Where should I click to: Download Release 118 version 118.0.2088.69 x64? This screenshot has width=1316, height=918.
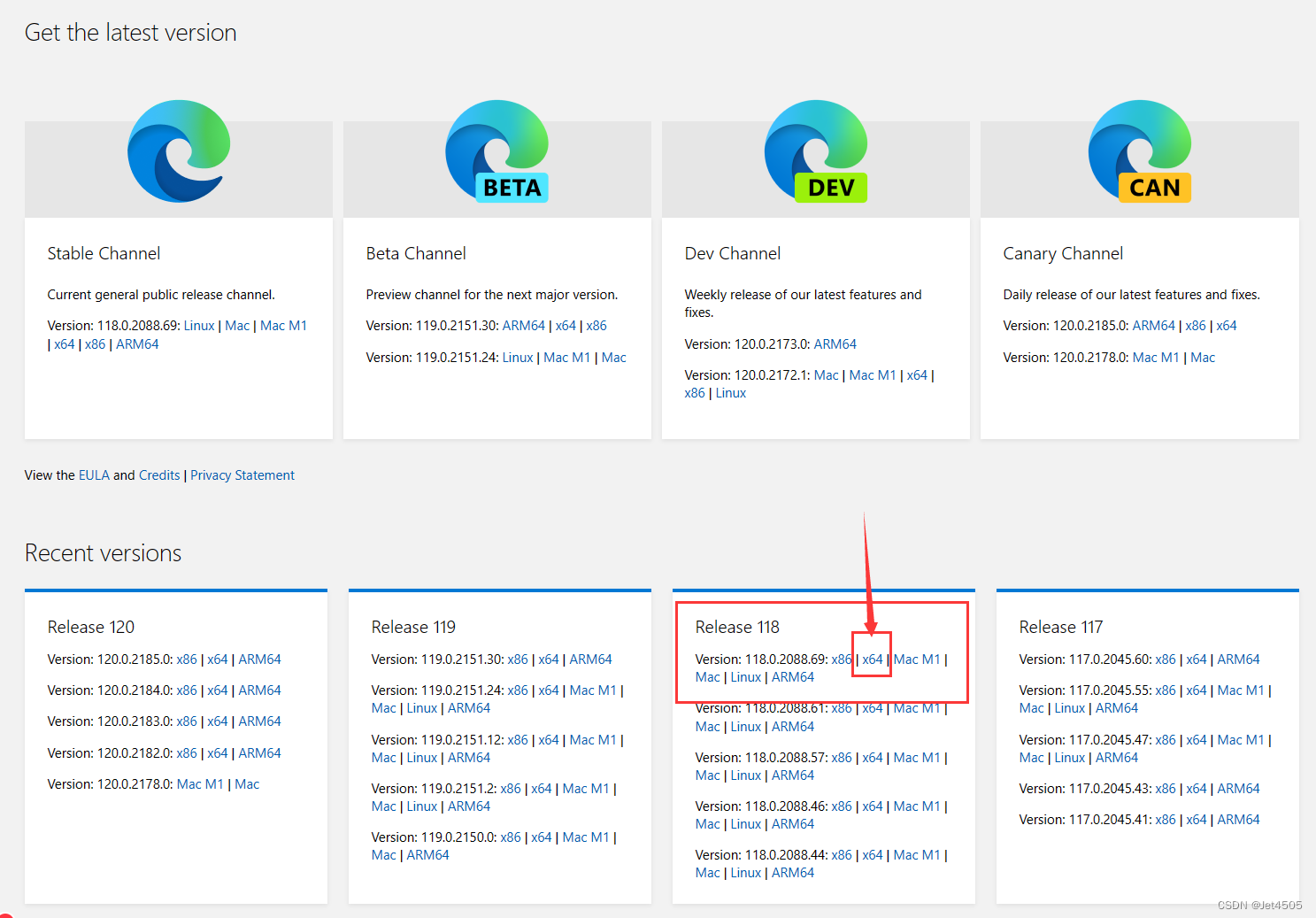click(873, 660)
